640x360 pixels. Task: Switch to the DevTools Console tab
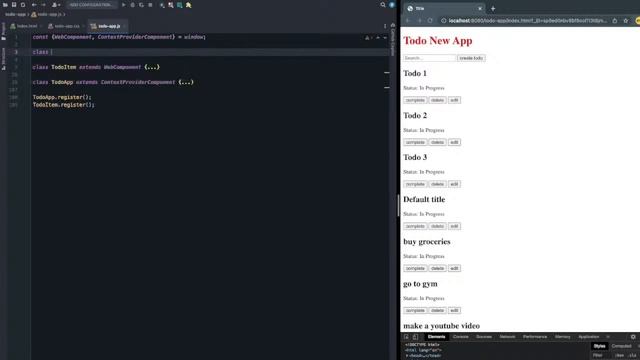(461, 337)
